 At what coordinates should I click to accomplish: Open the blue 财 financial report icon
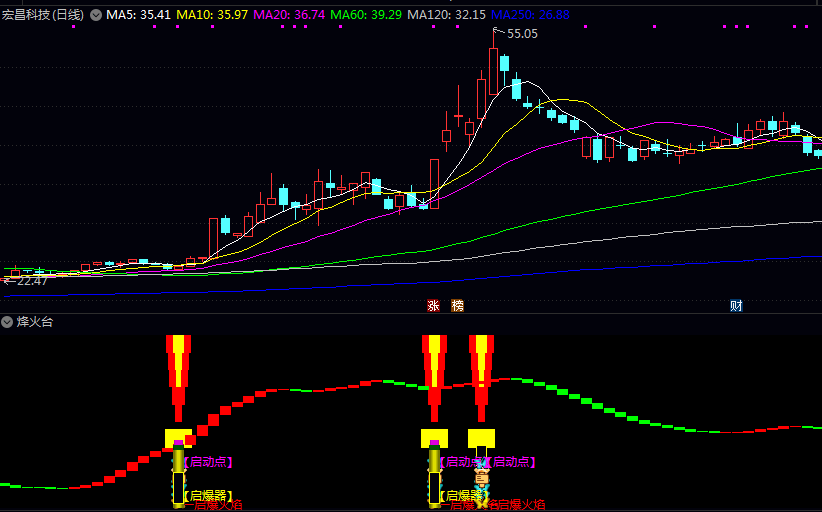point(736,306)
